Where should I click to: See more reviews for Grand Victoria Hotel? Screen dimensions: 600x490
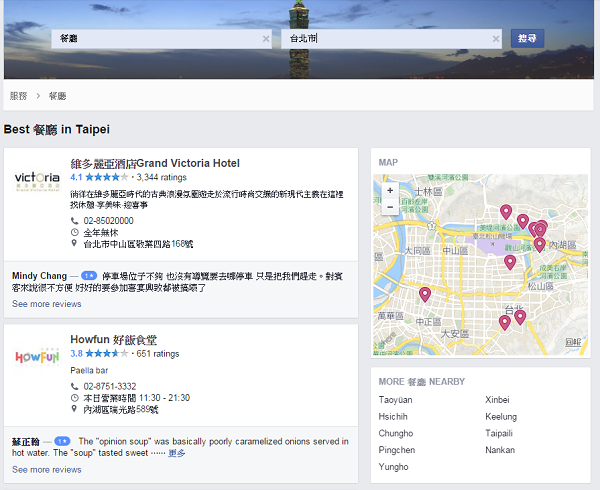click(47, 304)
